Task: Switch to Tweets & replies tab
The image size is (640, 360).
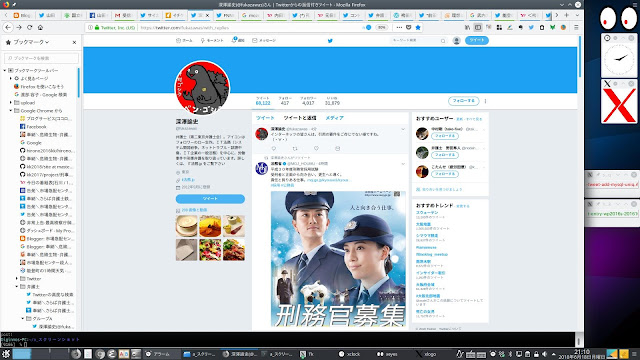Action: coord(300,118)
